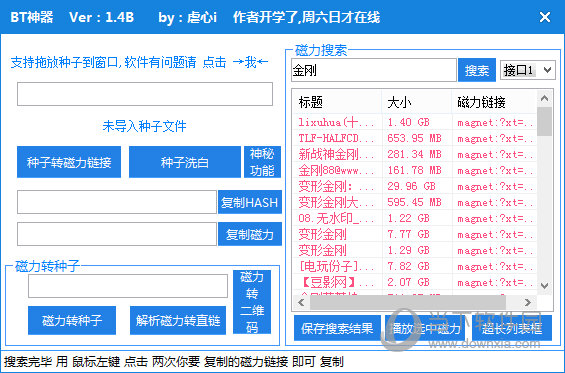
Task: Click the magnet link in the 2.07 GB row
Action: coord(495,283)
